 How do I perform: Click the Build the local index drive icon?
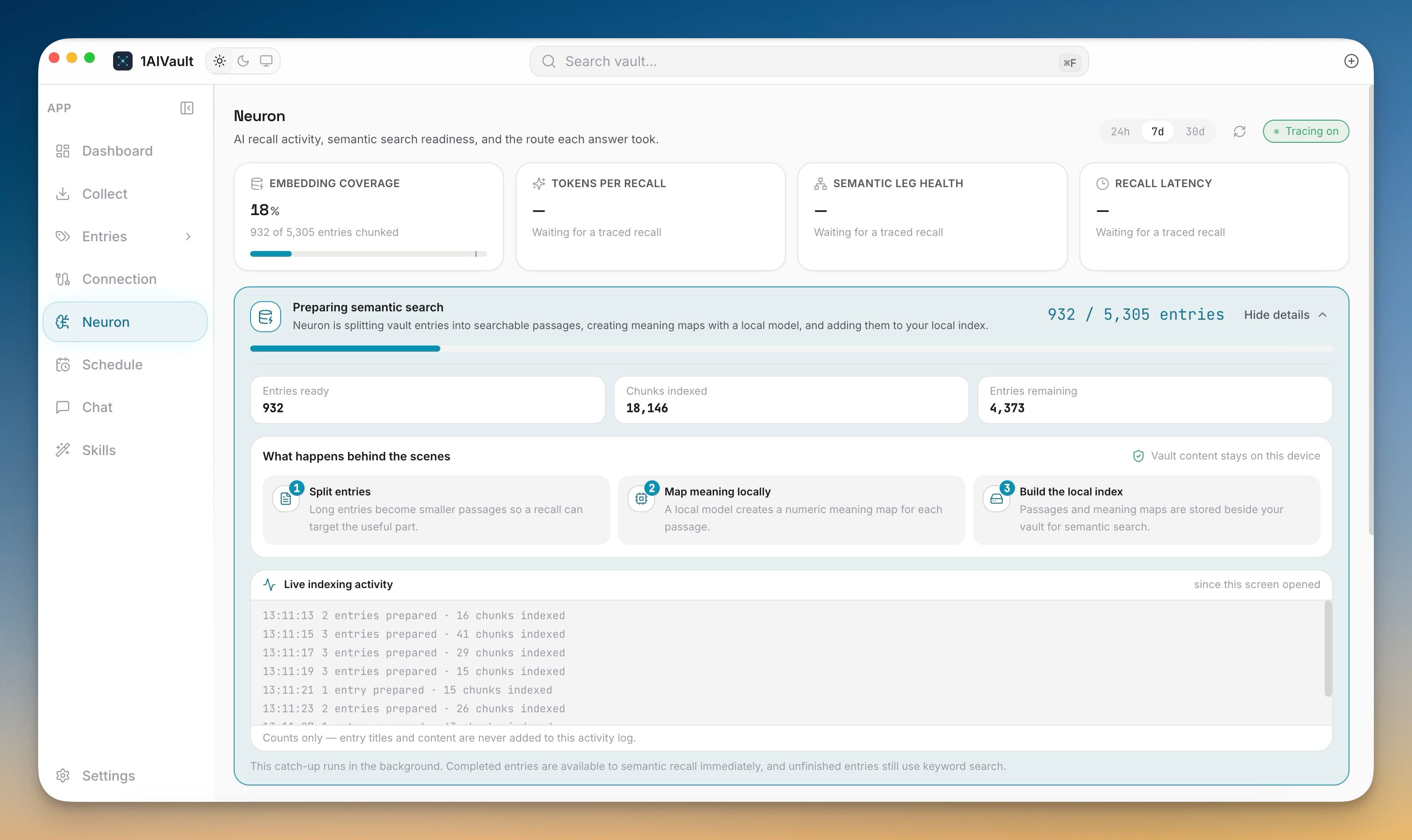tap(996, 499)
